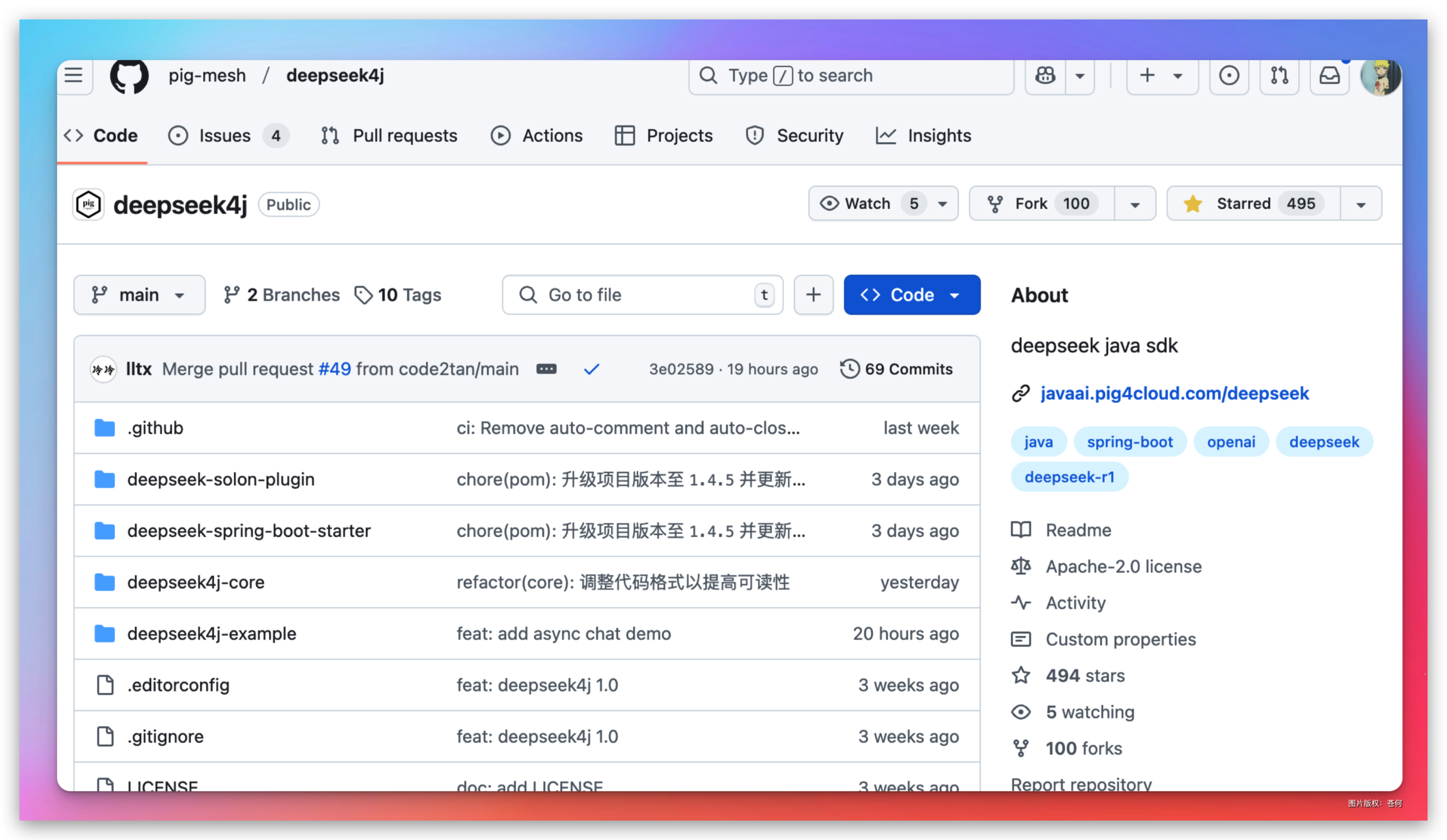
Task: Click the commit status checkmark
Action: [591, 369]
